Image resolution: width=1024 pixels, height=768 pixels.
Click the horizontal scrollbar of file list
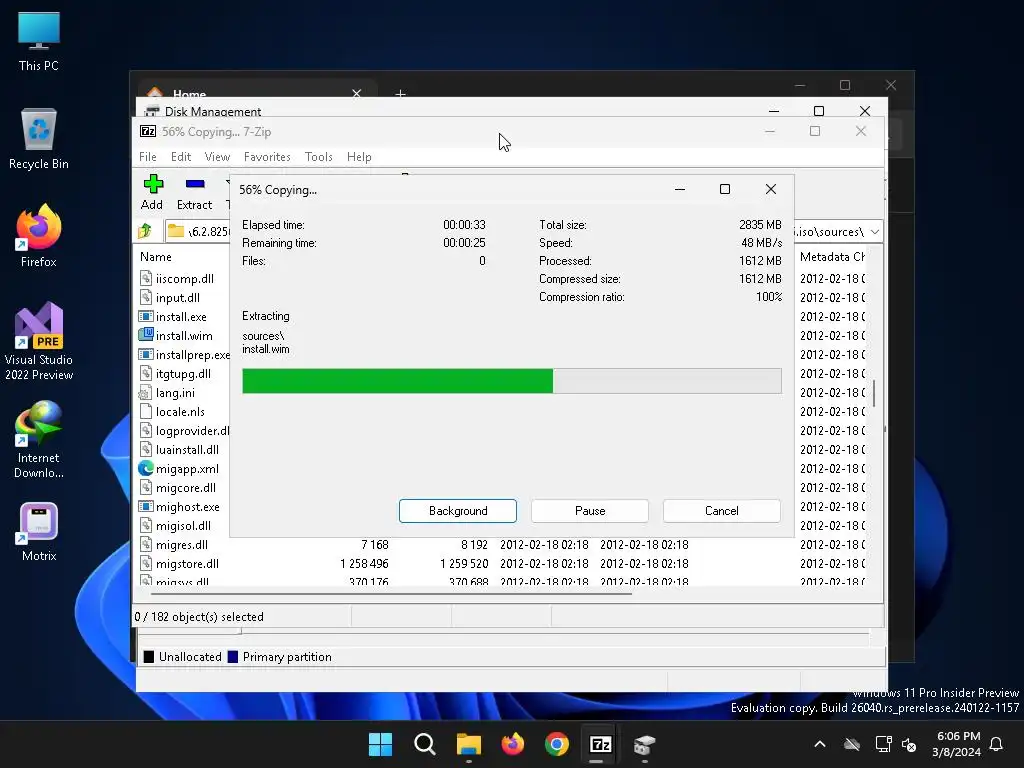391,594
